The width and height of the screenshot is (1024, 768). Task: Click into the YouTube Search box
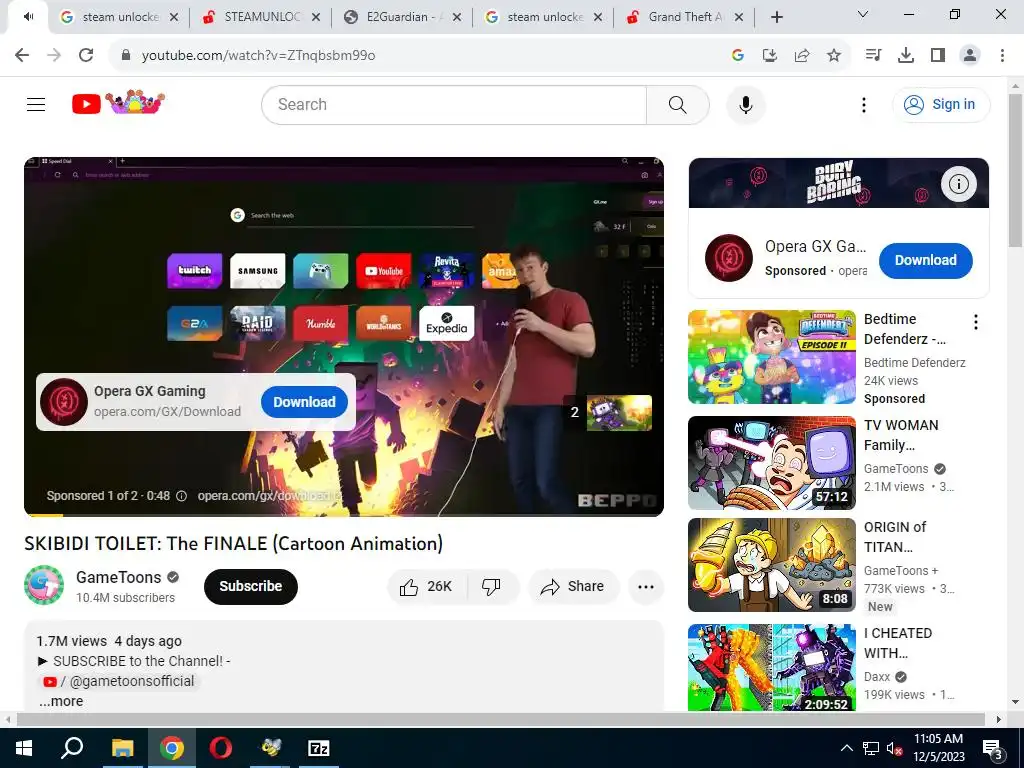454,104
